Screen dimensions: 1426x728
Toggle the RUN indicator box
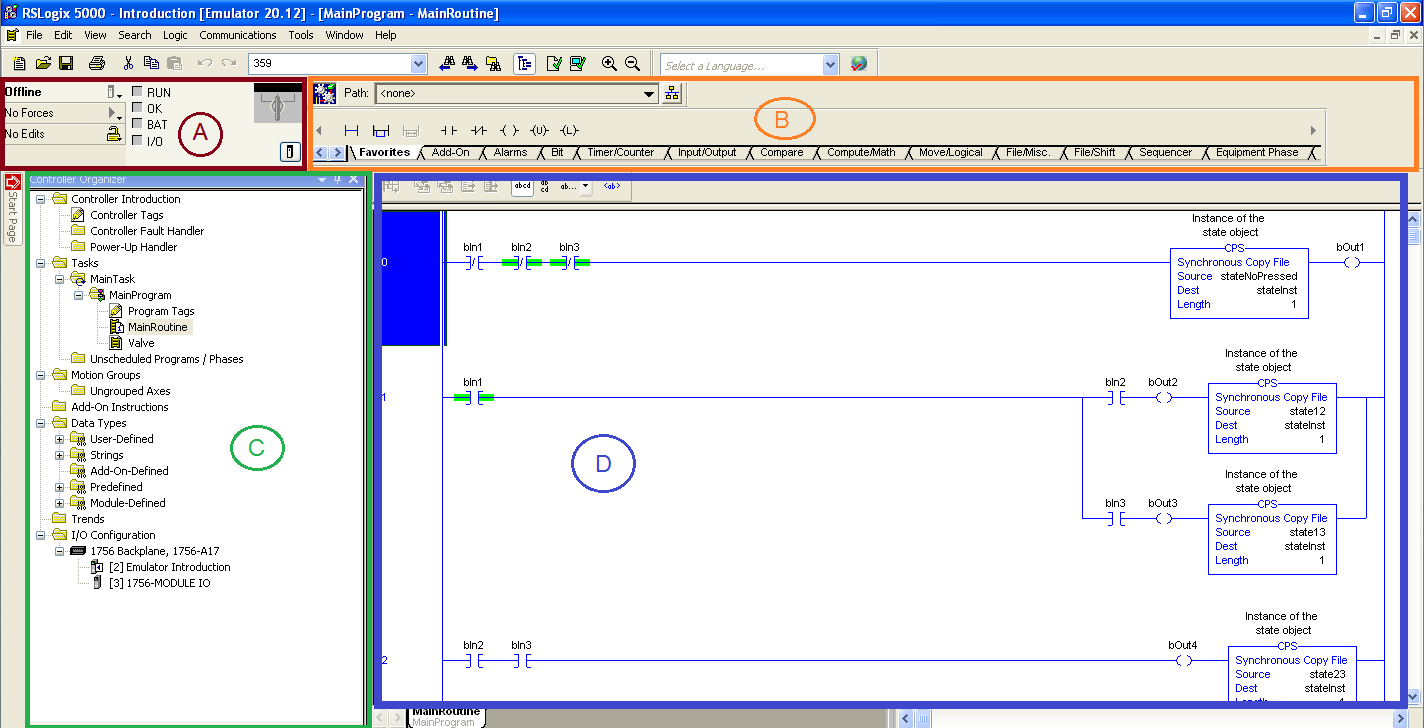pos(137,92)
